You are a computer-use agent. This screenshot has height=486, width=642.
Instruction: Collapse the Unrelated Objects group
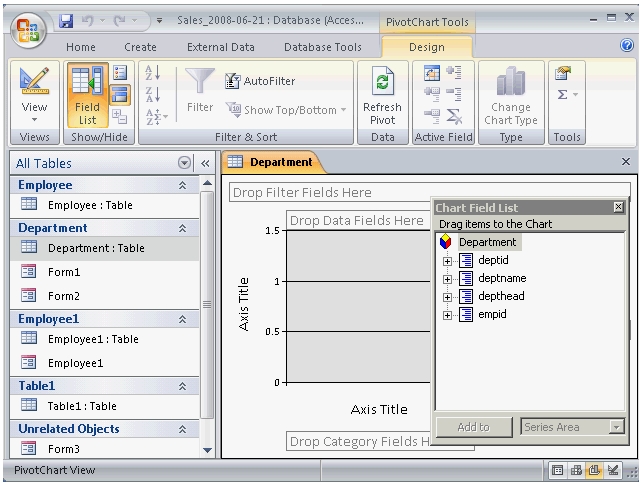click(x=183, y=429)
